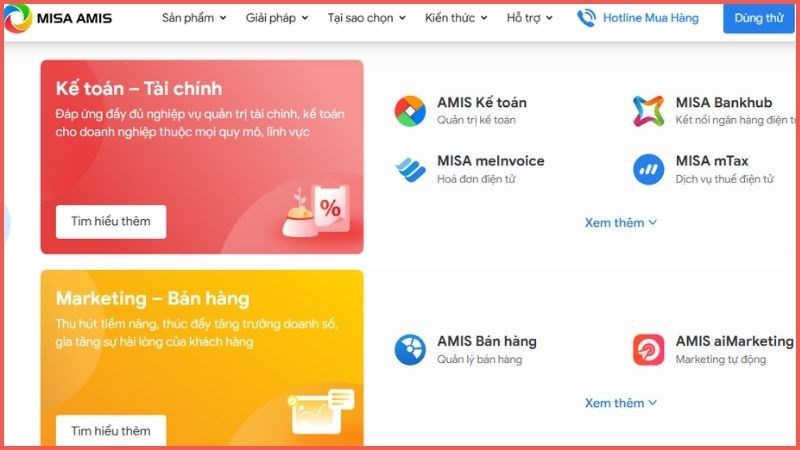Select the MISA Bankhub star icon
The height and width of the screenshot is (450, 800).
648,111
